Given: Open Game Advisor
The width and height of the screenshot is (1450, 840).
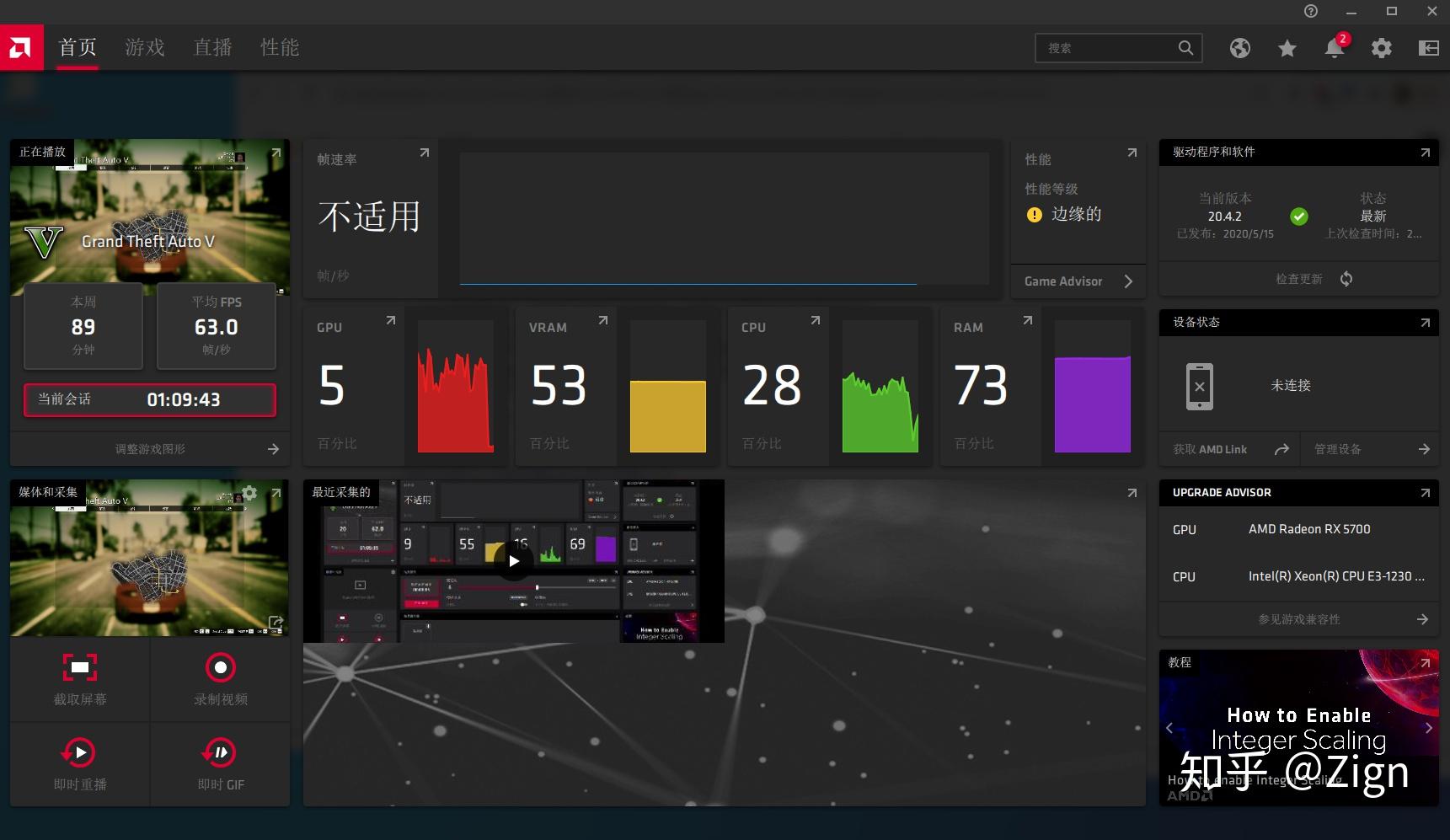Looking at the screenshot, I should pos(1078,281).
